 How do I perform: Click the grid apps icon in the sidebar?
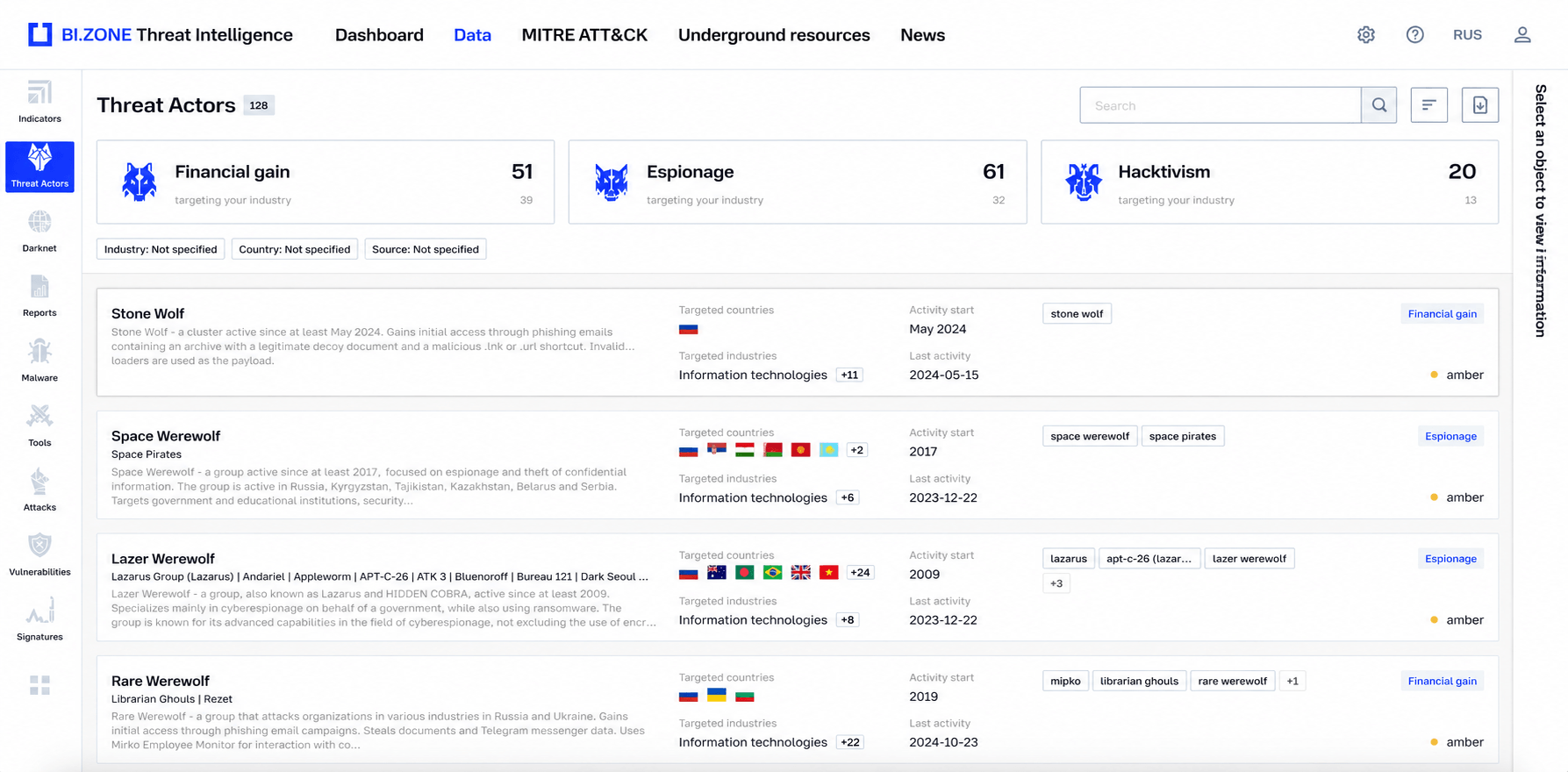[x=39, y=685]
